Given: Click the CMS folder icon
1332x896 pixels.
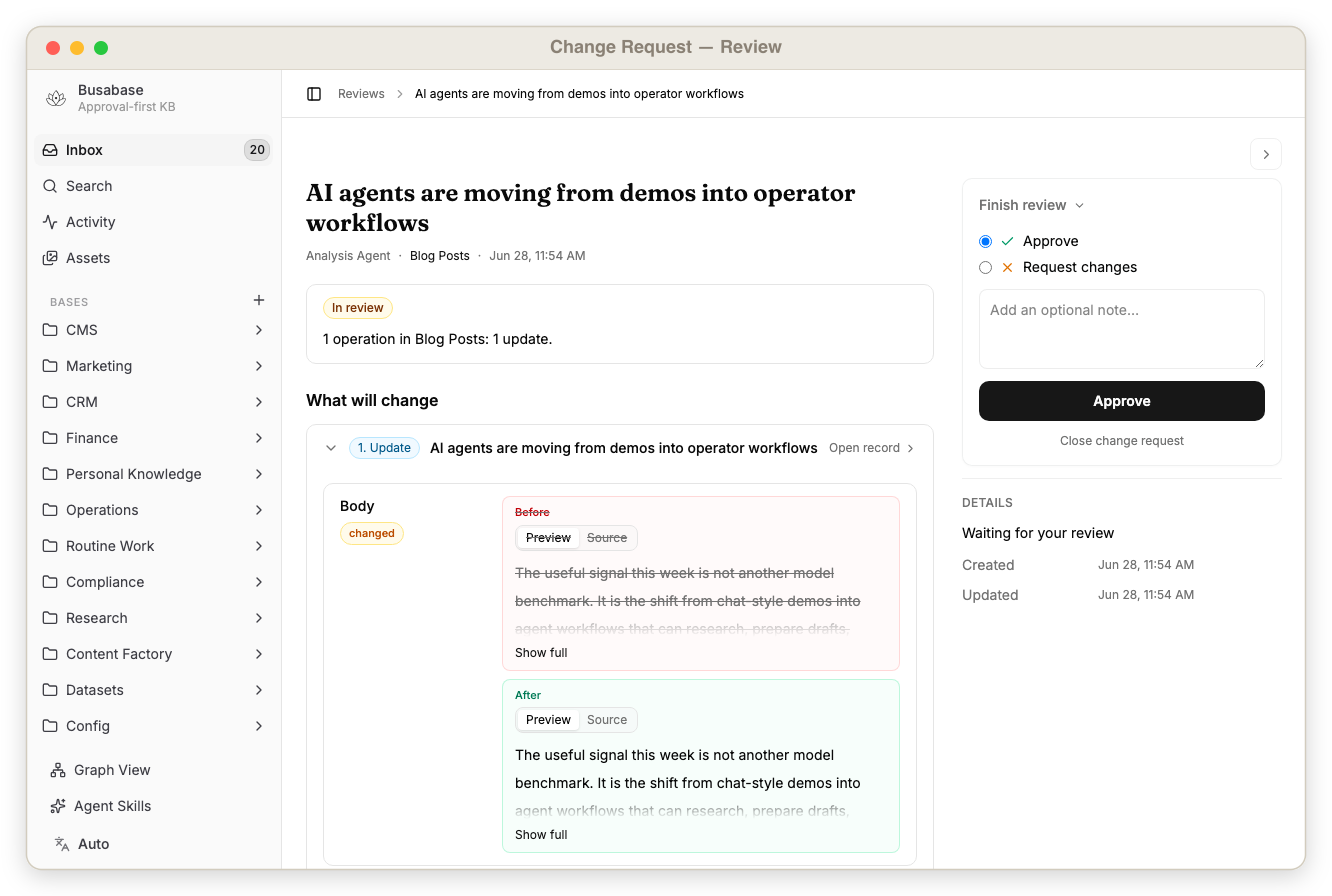Looking at the screenshot, I should pos(50,330).
